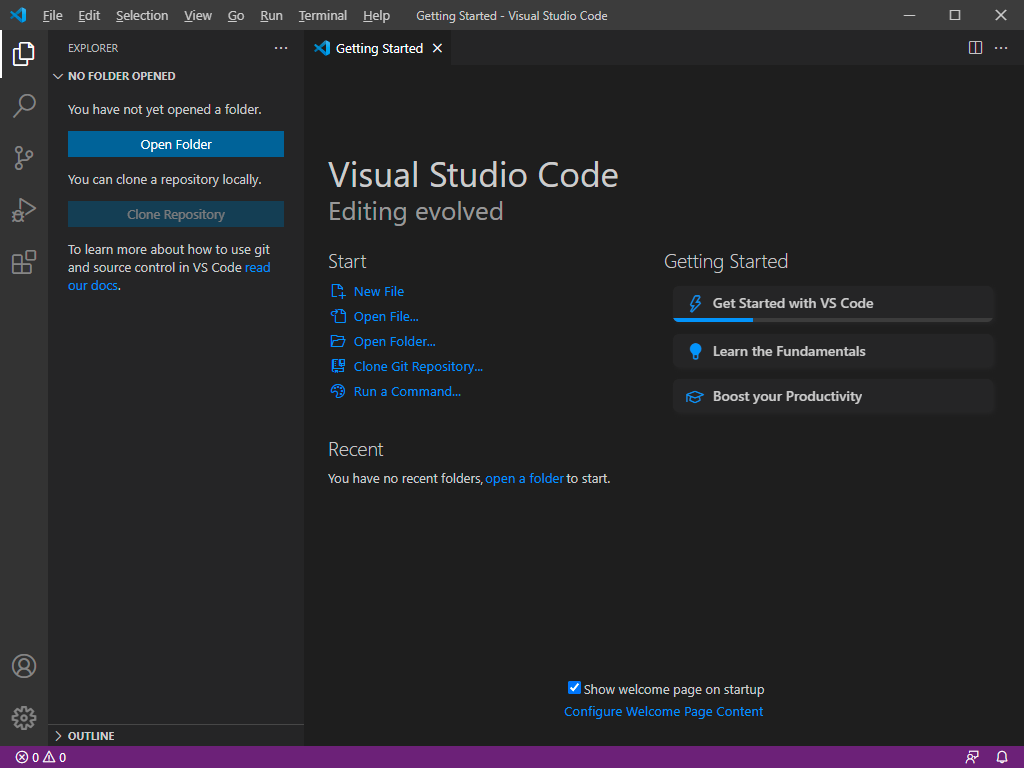The image size is (1024, 768).
Task: Open the Extensions view icon
Action: pos(24,263)
